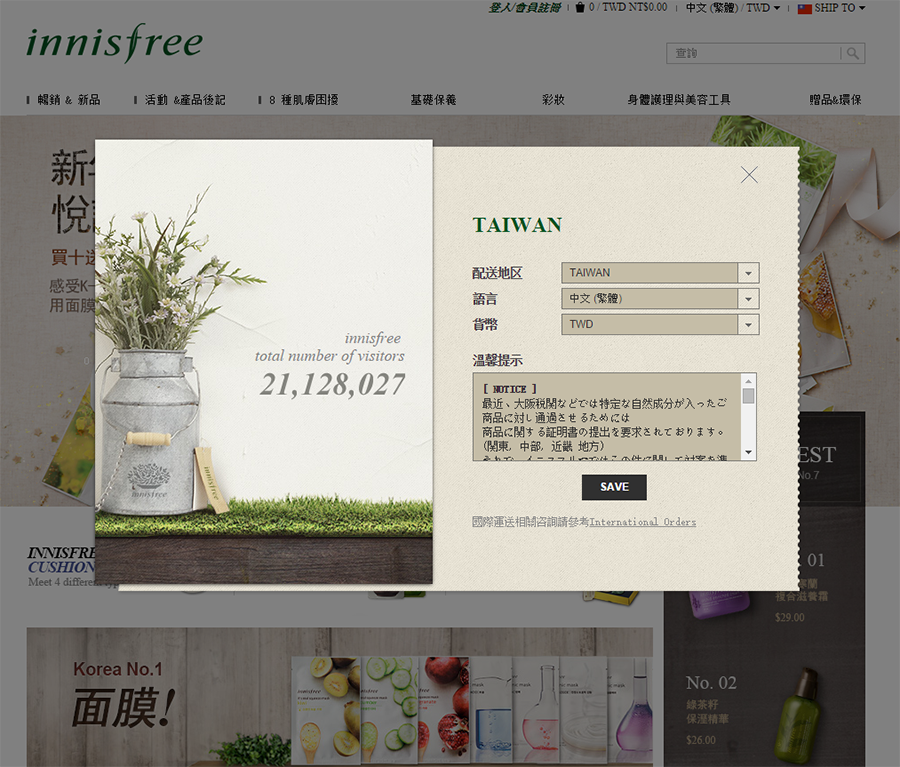Click the TAIWAN heading in popup
900x767 pixels.
(517, 224)
